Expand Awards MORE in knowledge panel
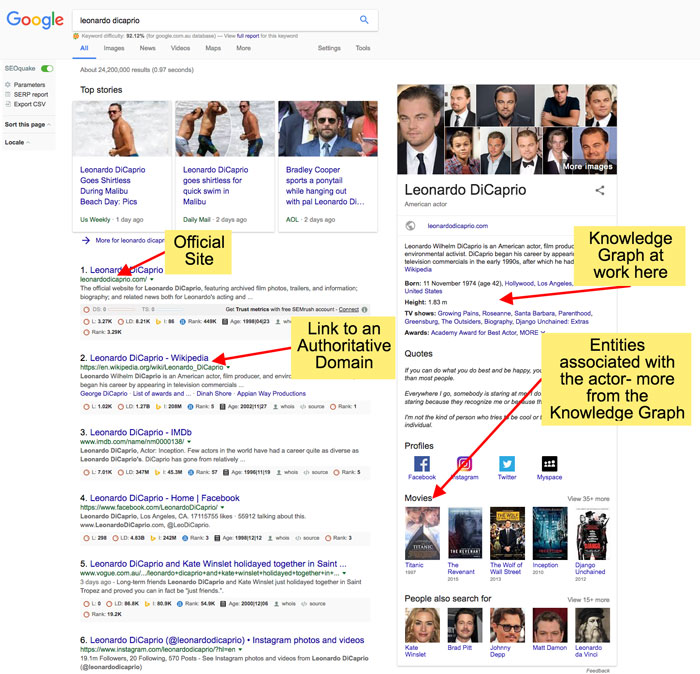Screen dimensions: 700x674 [532, 333]
